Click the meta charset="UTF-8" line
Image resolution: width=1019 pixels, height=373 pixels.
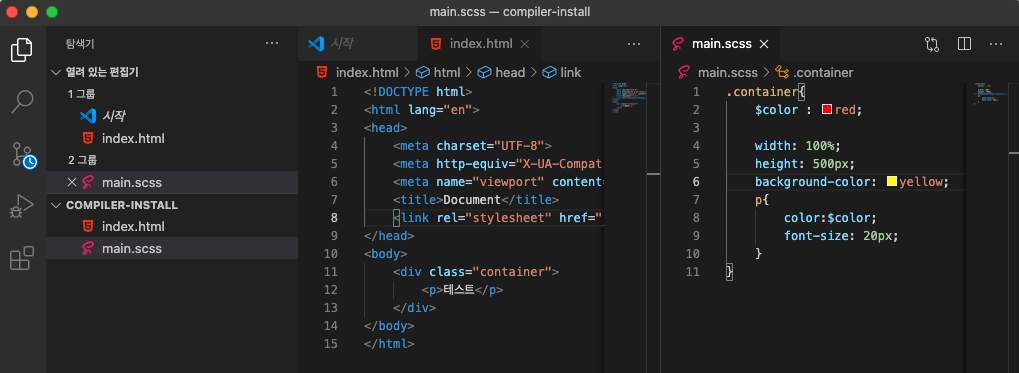coord(472,146)
